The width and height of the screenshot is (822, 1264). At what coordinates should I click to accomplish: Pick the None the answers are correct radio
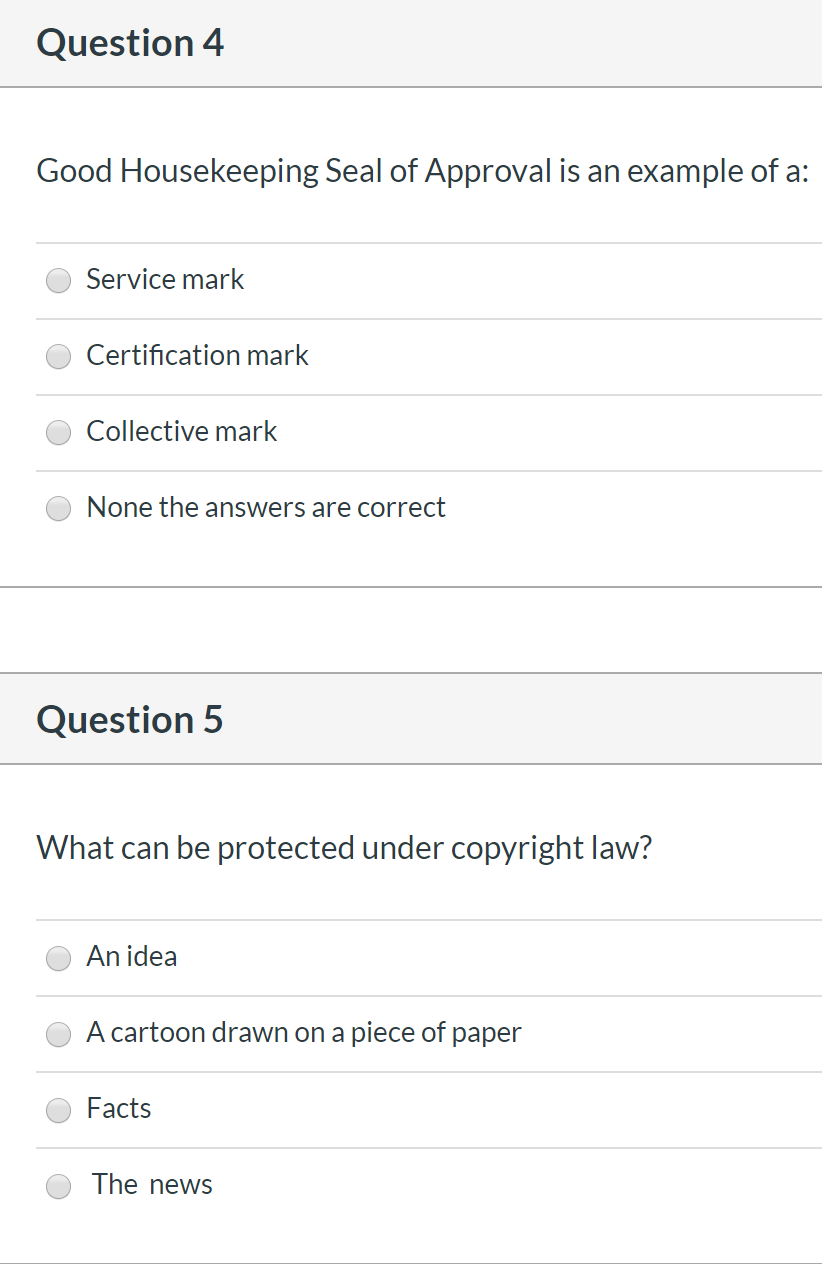[x=59, y=509]
